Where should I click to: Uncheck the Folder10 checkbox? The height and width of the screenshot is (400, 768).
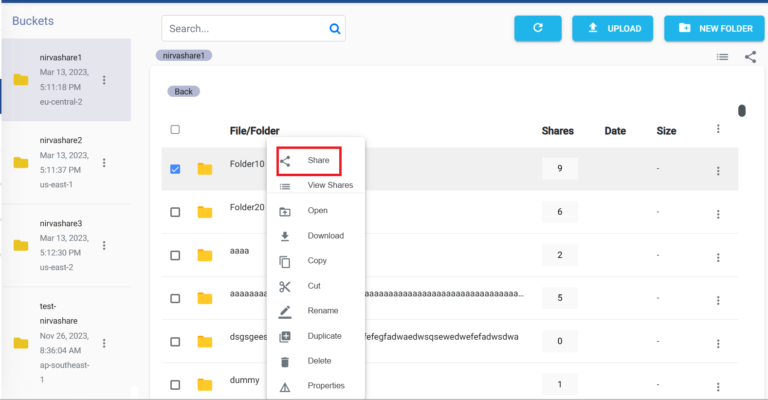coord(175,169)
